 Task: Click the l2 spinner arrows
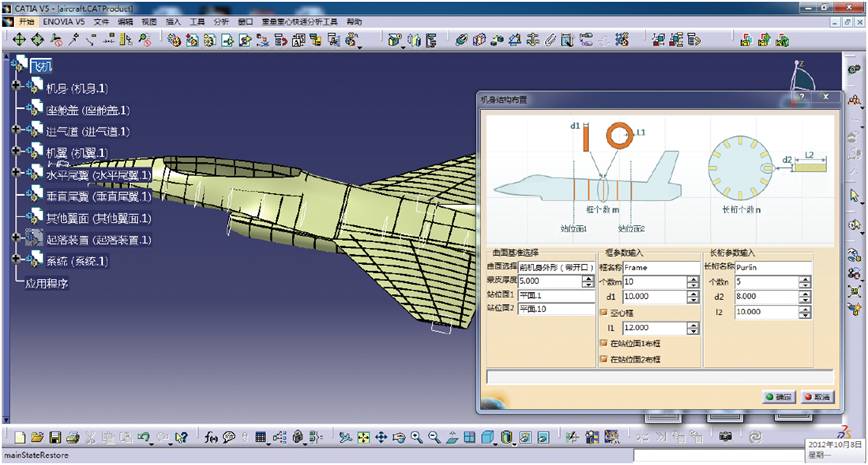point(805,312)
